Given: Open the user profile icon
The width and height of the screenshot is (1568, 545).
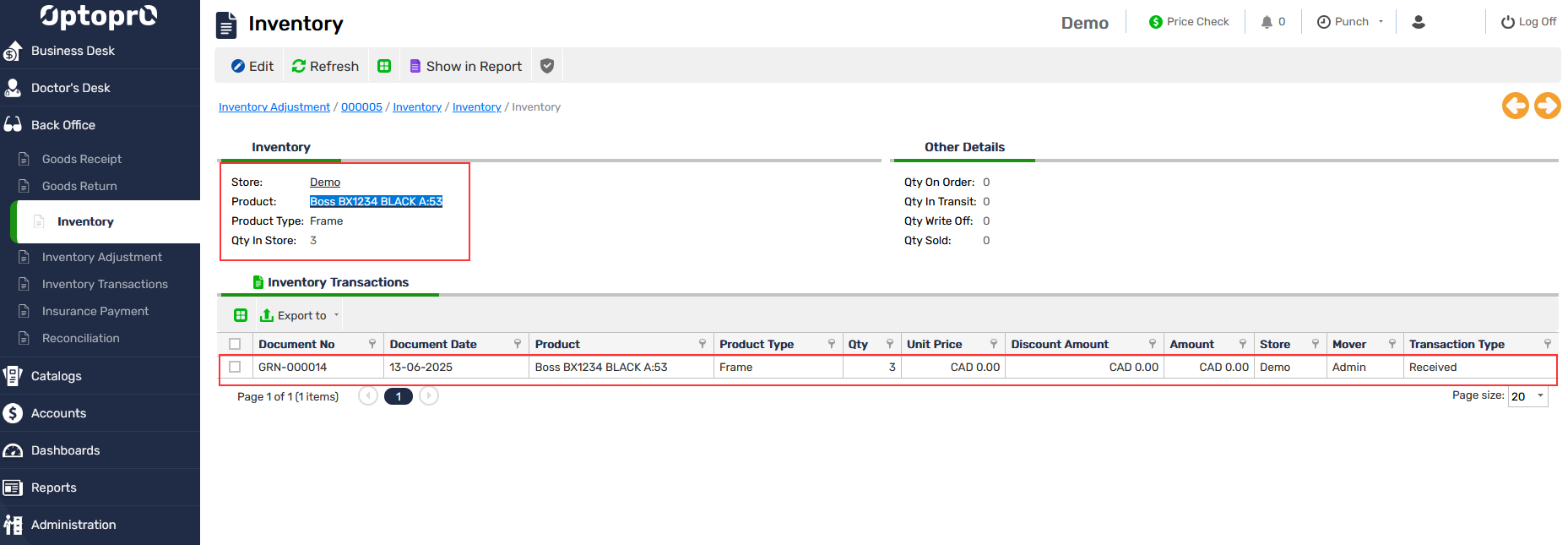Looking at the screenshot, I should tap(1419, 22).
